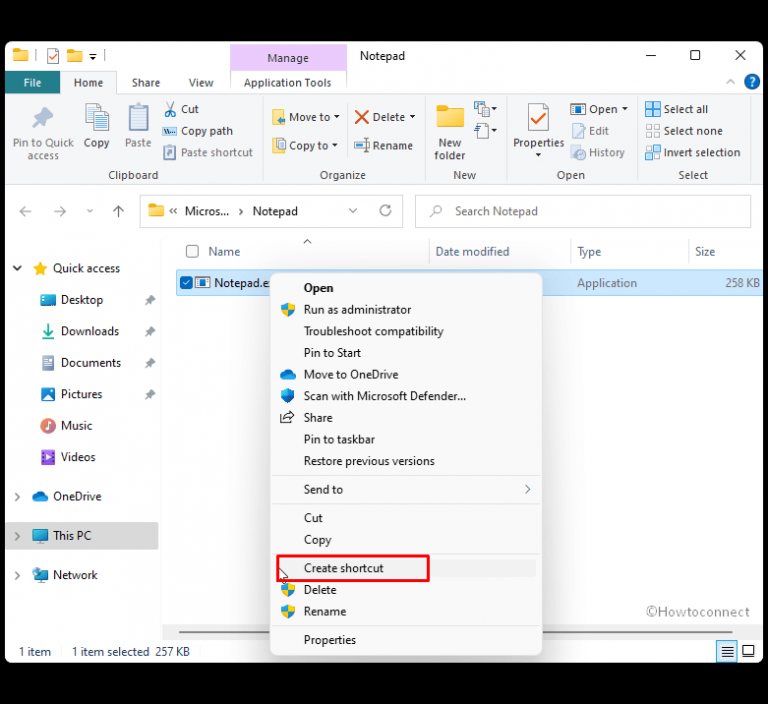Click New folder icon in title bar

[x=74, y=55]
